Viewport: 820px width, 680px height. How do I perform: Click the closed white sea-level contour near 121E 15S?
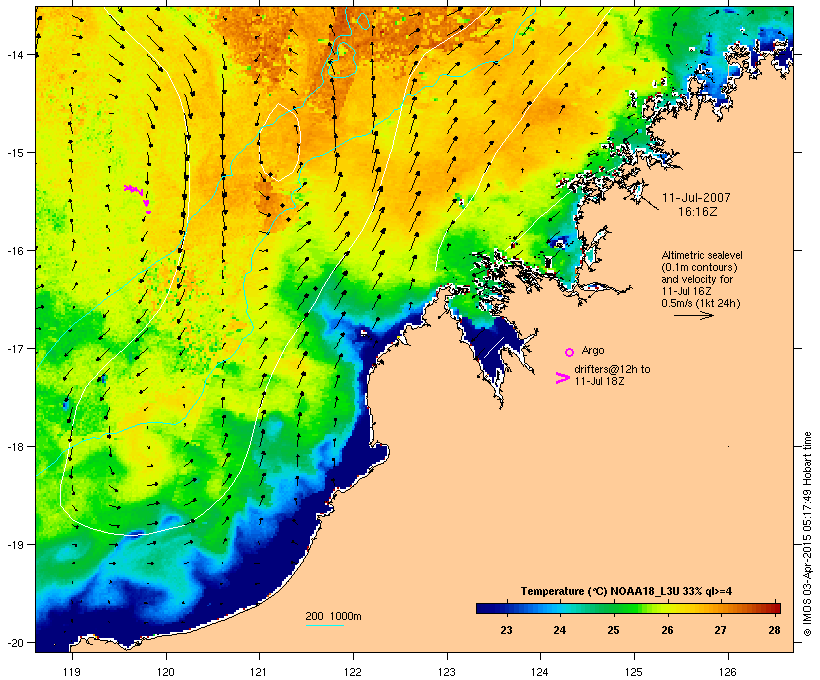pos(280,143)
